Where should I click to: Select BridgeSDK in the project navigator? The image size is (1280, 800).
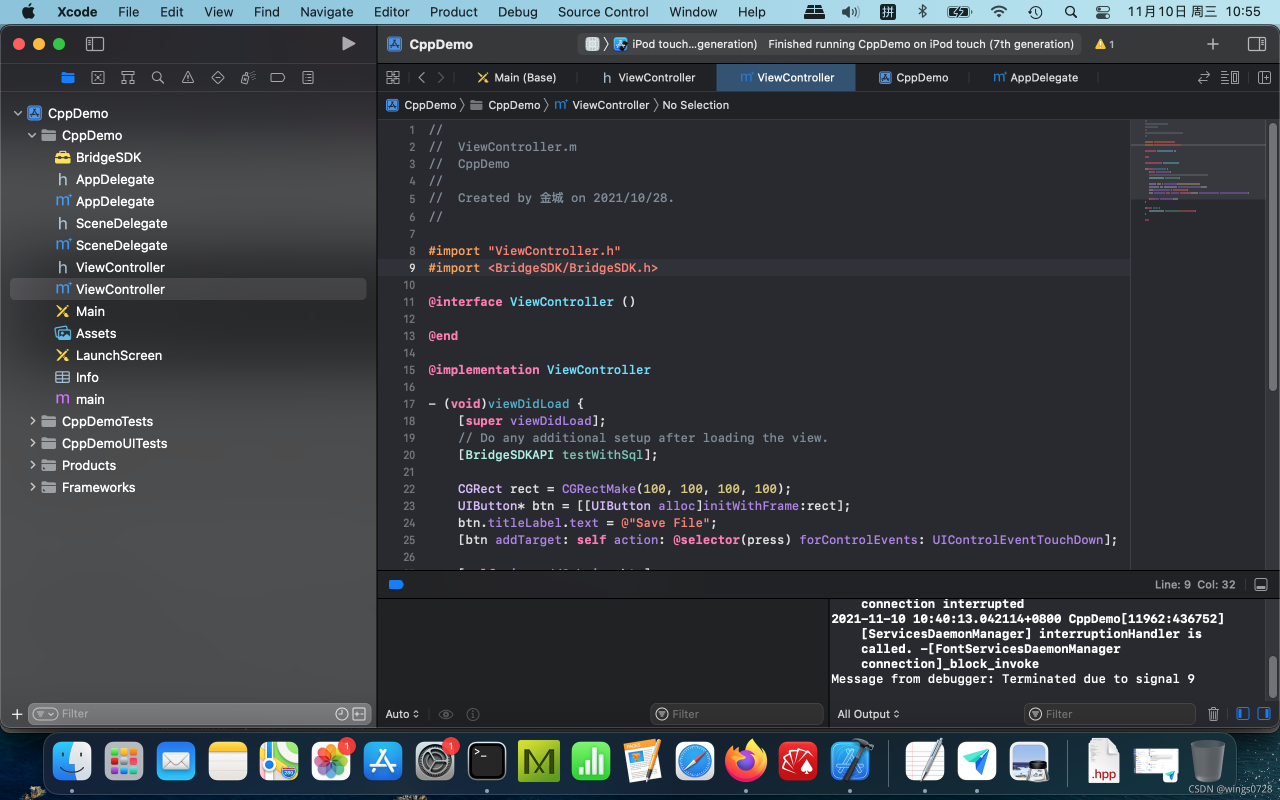(108, 157)
